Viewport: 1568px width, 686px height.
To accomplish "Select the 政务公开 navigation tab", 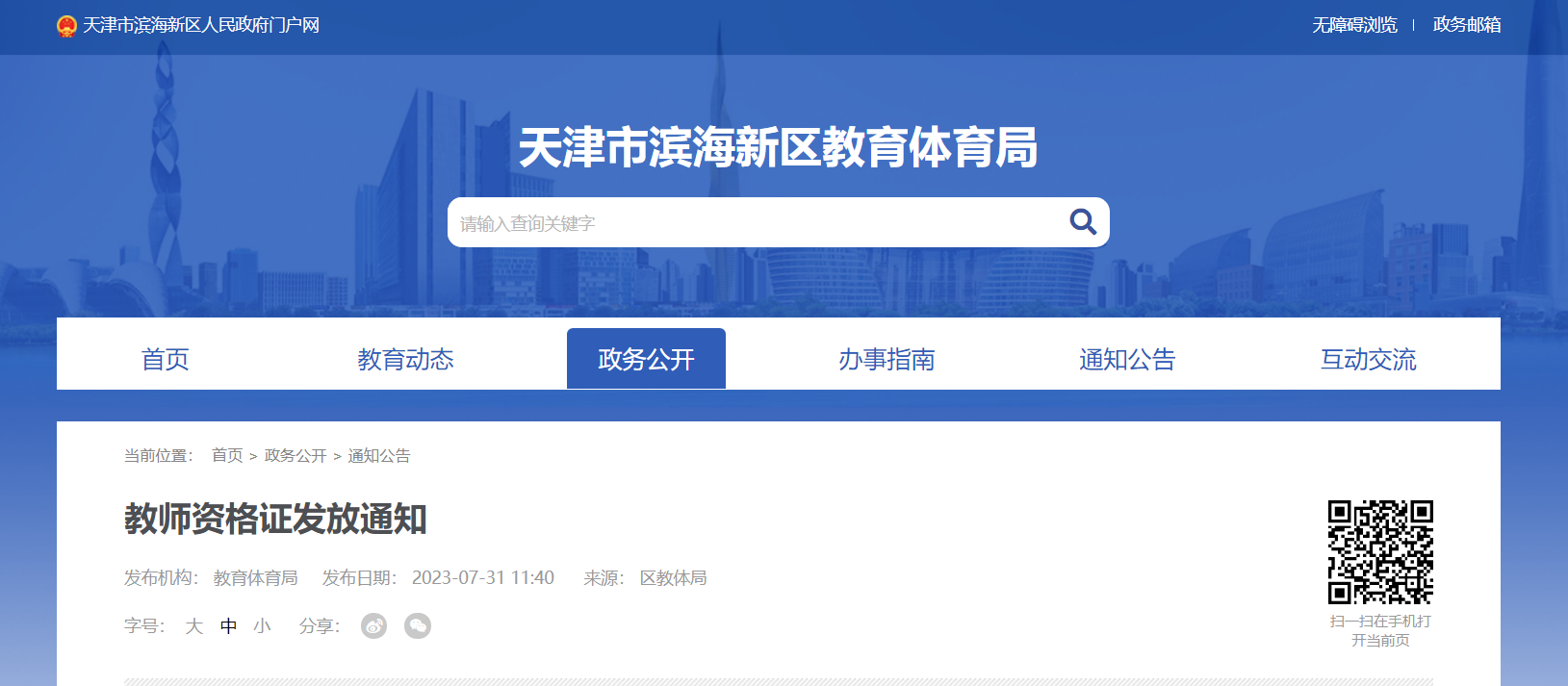I will tap(646, 359).
